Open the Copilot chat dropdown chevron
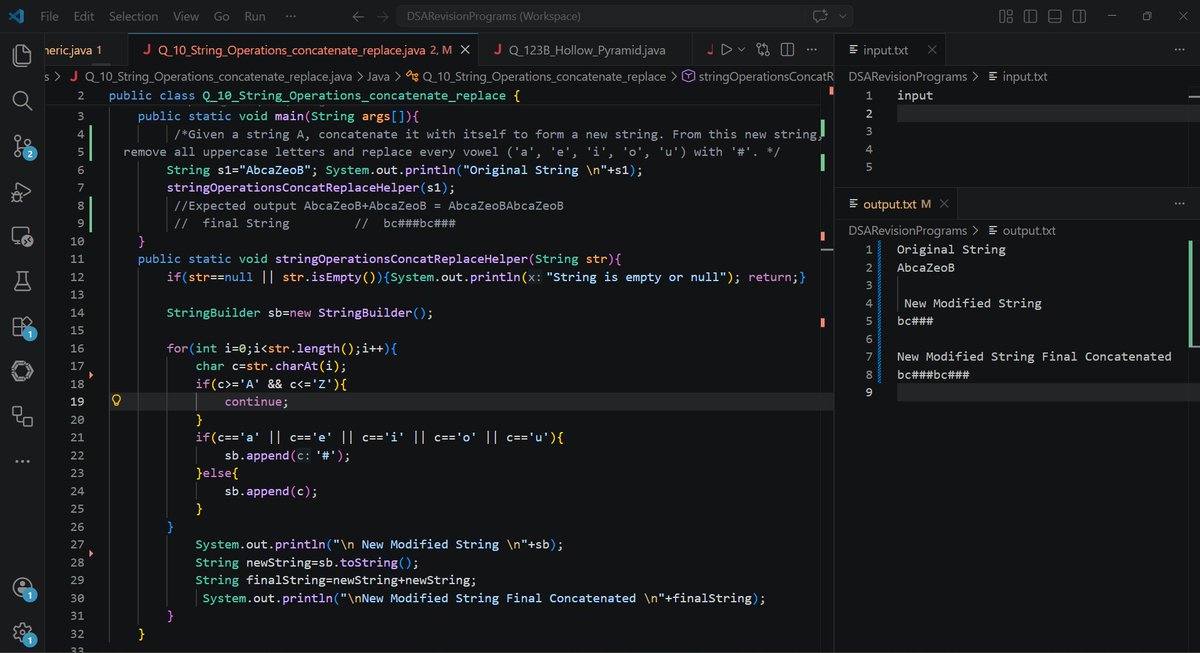The width and height of the screenshot is (1200, 653). tap(842, 16)
